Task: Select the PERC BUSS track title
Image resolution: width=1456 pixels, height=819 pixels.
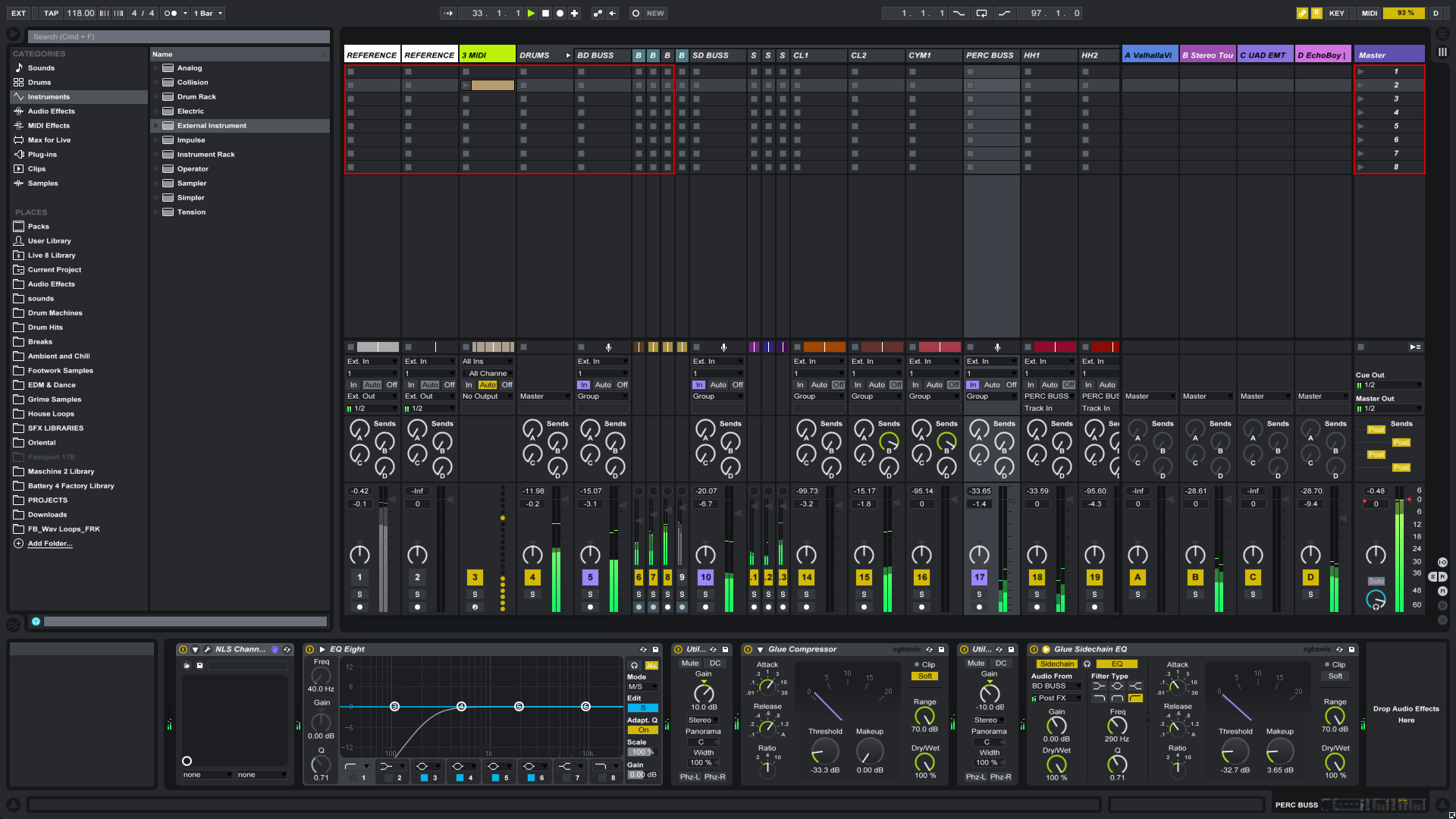Action: [991, 55]
